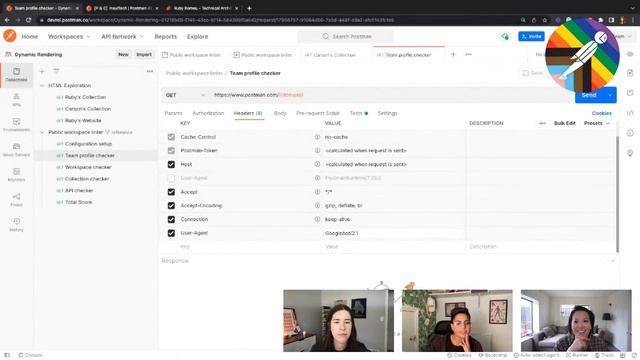The image size is (640, 360).
Task: Open the APIs sidebar panel
Action: (16, 100)
